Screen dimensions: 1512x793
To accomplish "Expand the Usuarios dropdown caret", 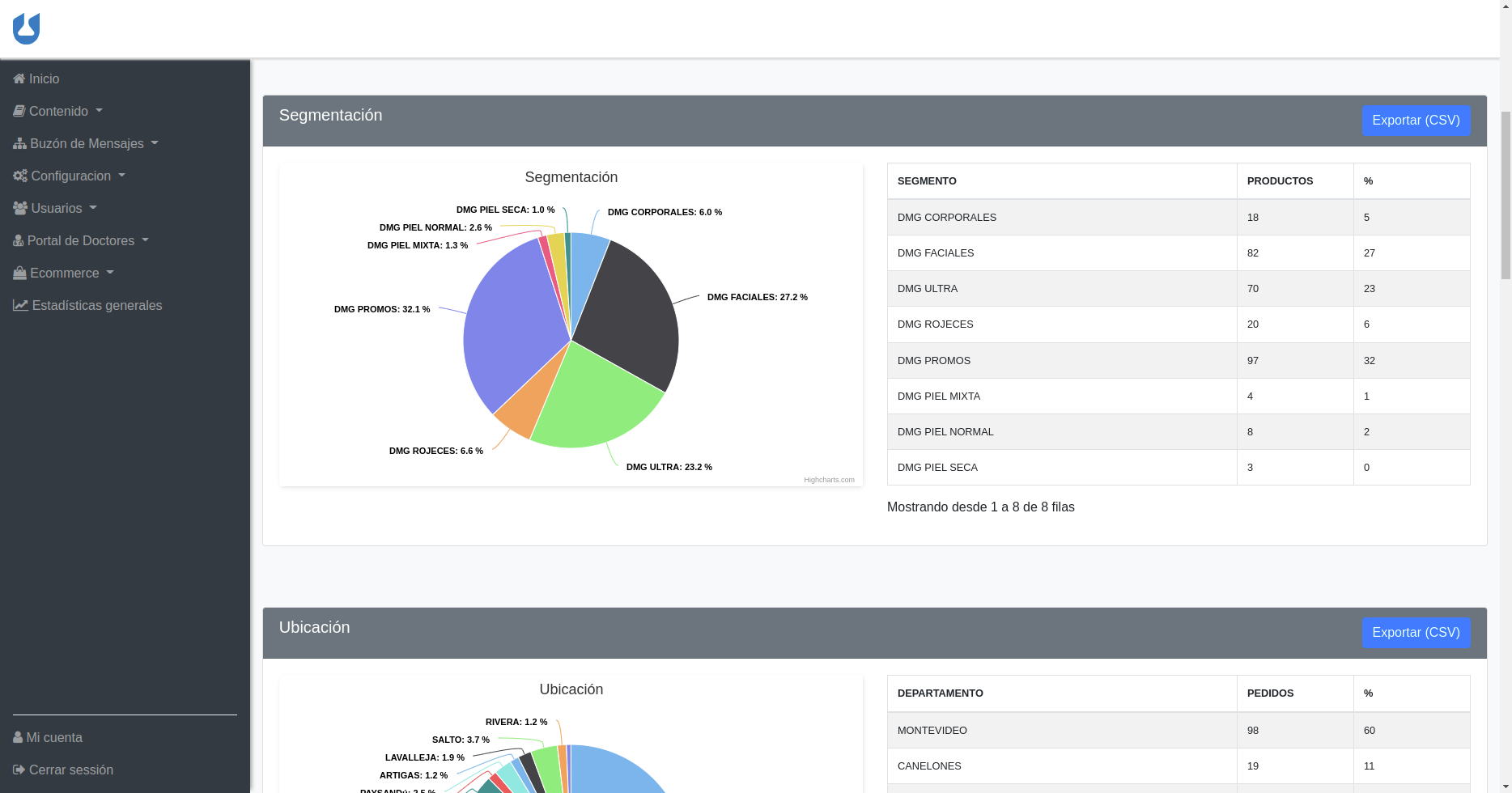I will point(93,208).
